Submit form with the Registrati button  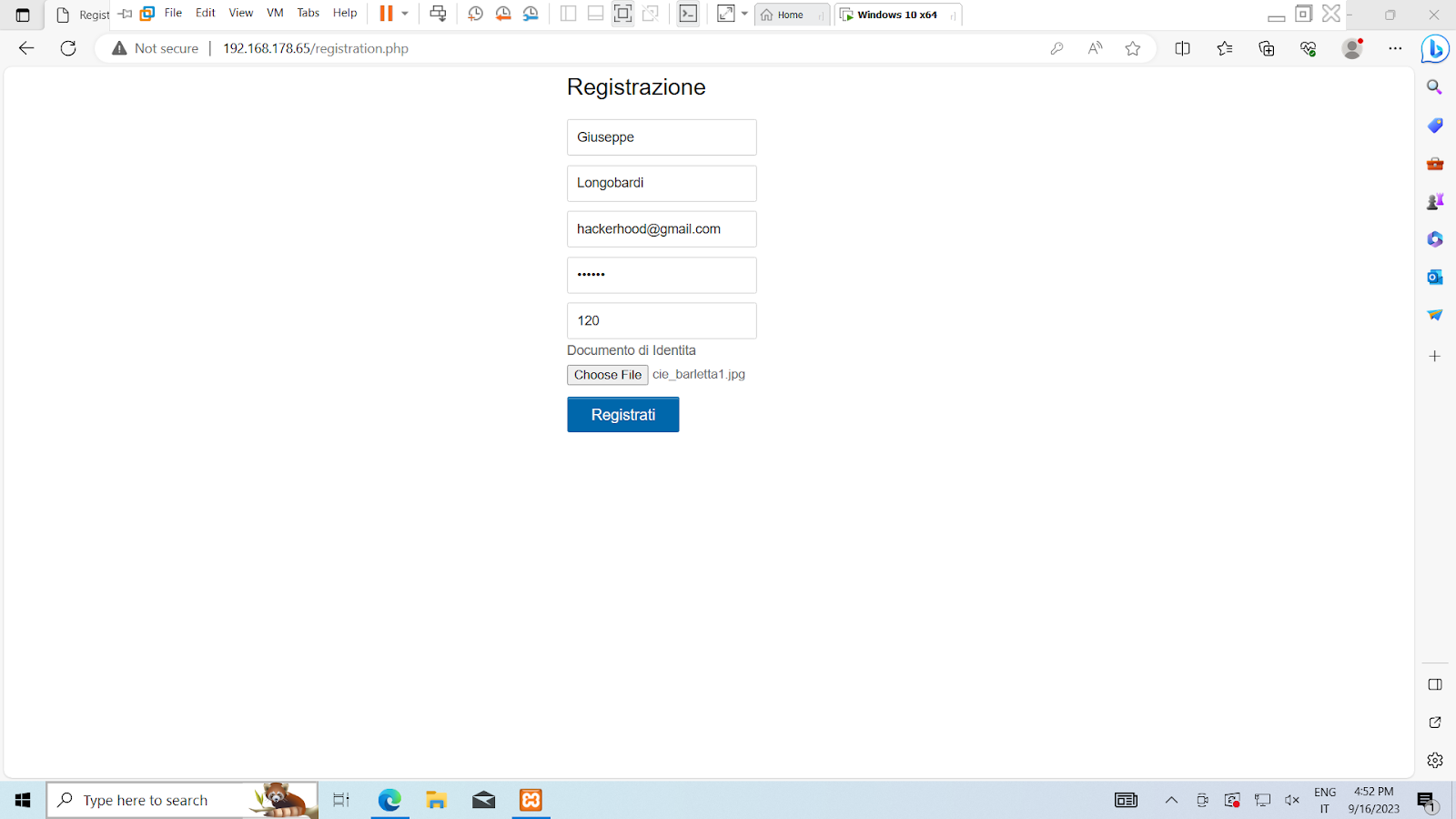tap(623, 414)
